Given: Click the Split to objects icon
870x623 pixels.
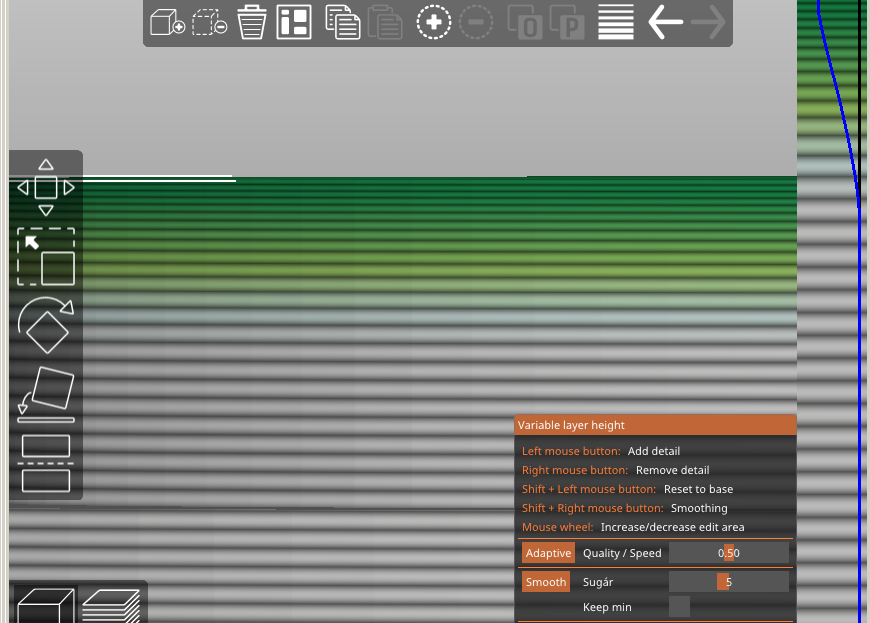Looking at the screenshot, I should click(525, 22).
